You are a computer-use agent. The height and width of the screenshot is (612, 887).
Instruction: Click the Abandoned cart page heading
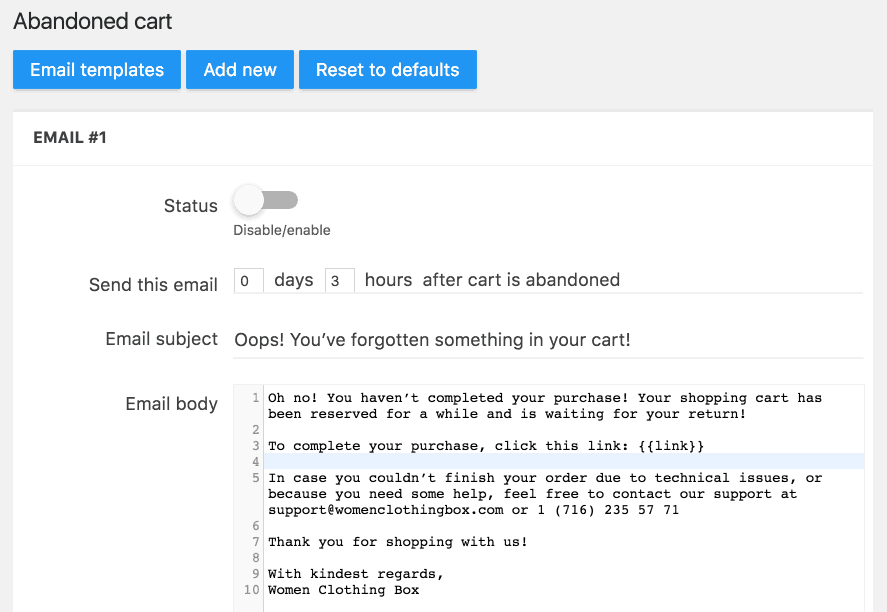[x=92, y=21]
